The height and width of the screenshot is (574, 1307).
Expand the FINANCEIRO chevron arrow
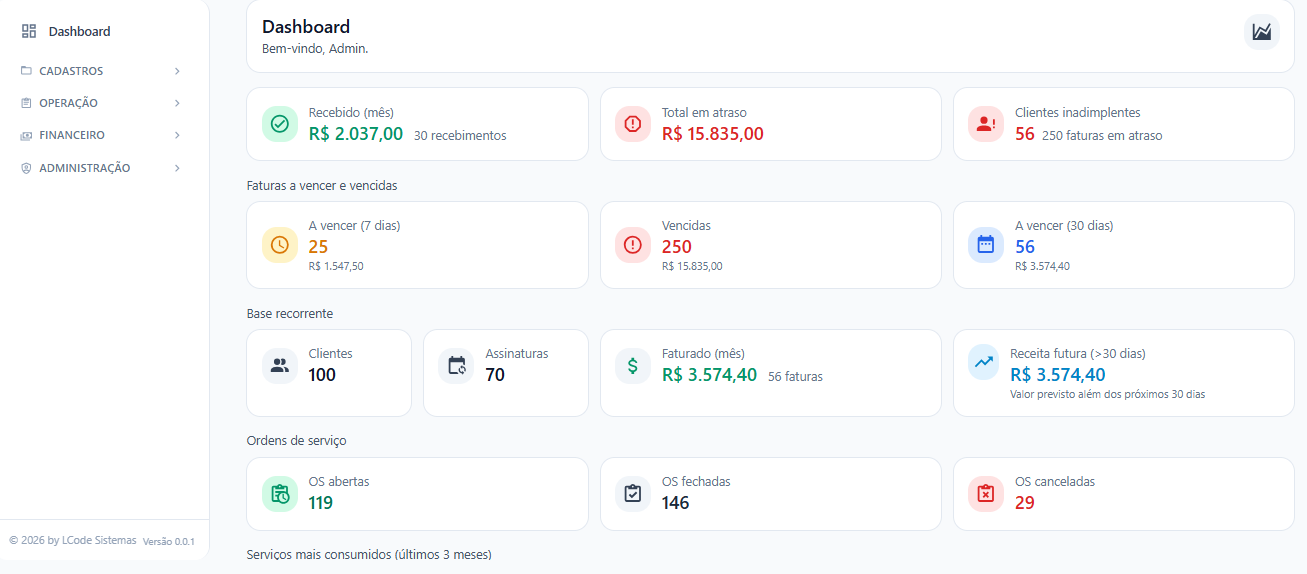tap(177, 135)
